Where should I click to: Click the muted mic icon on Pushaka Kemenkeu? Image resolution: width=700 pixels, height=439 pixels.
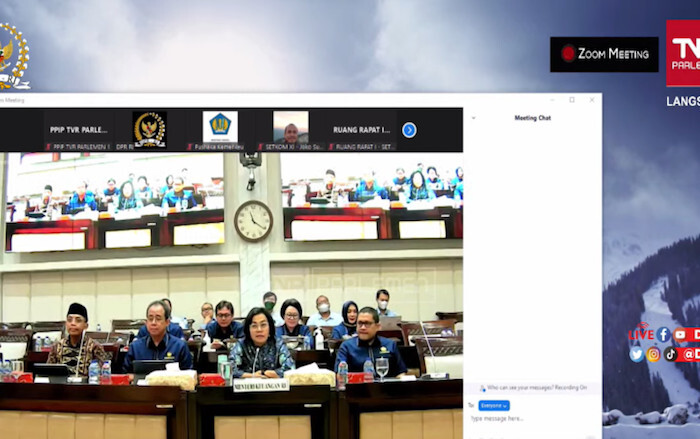(190, 146)
